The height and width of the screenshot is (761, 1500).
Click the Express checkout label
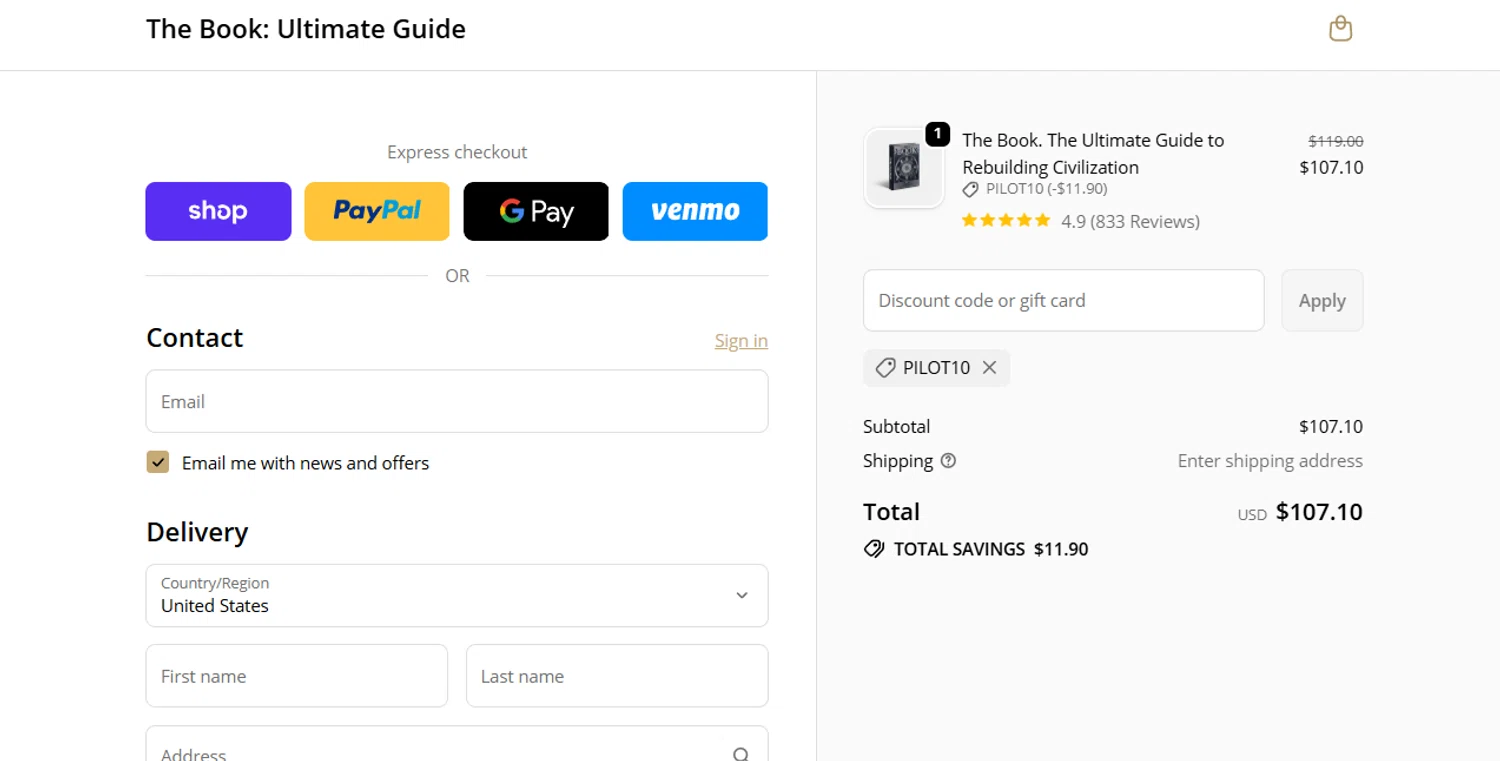pyautogui.click(x=457, y=152)
